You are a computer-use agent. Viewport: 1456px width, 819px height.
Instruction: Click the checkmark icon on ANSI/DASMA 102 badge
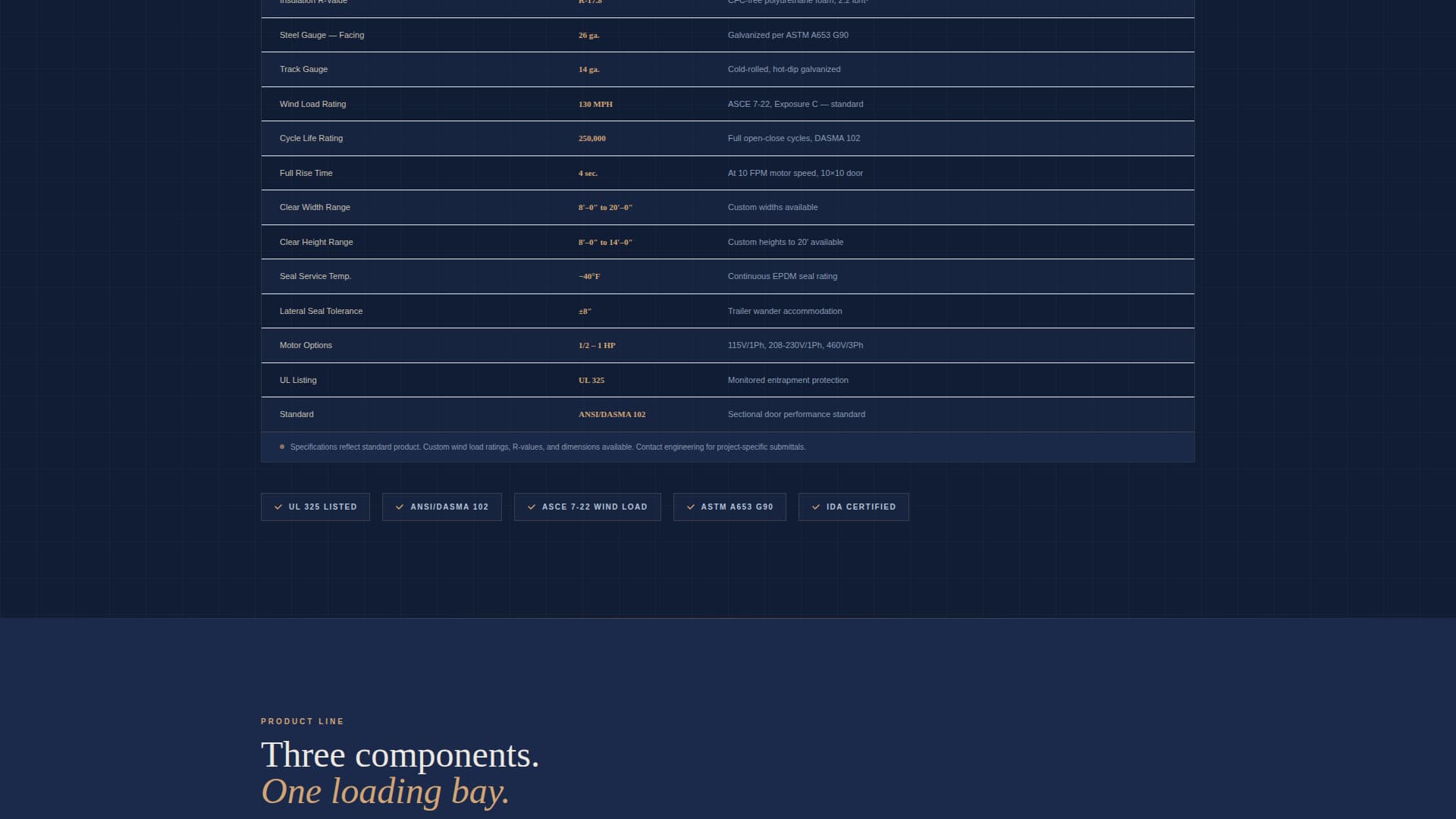[x=400, y=507]
